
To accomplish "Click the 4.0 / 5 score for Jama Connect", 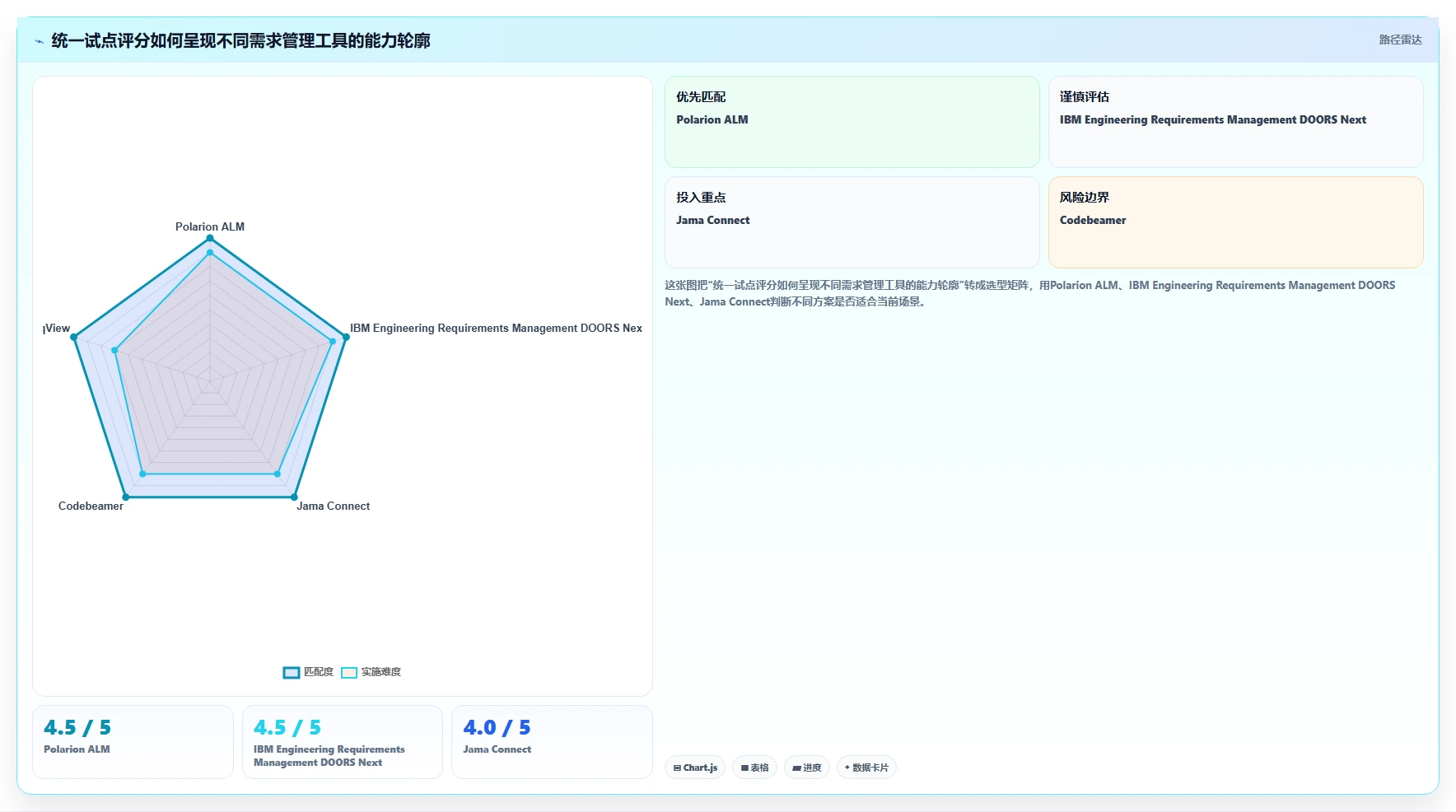I will pyautogui.click(x=497, y=728).
